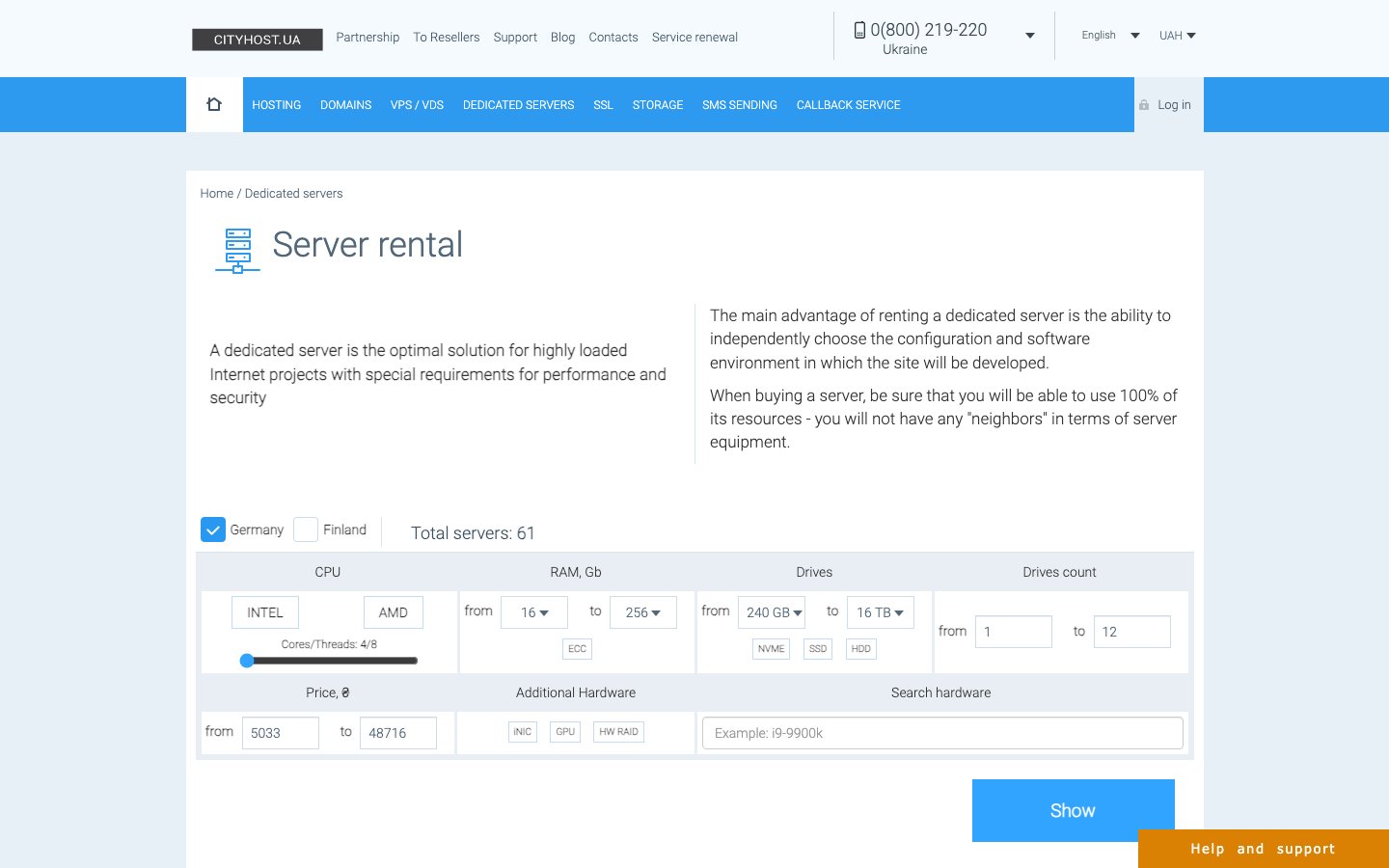Toggle the SSD drive filter

pyautogui.click(x=818, y=649)
